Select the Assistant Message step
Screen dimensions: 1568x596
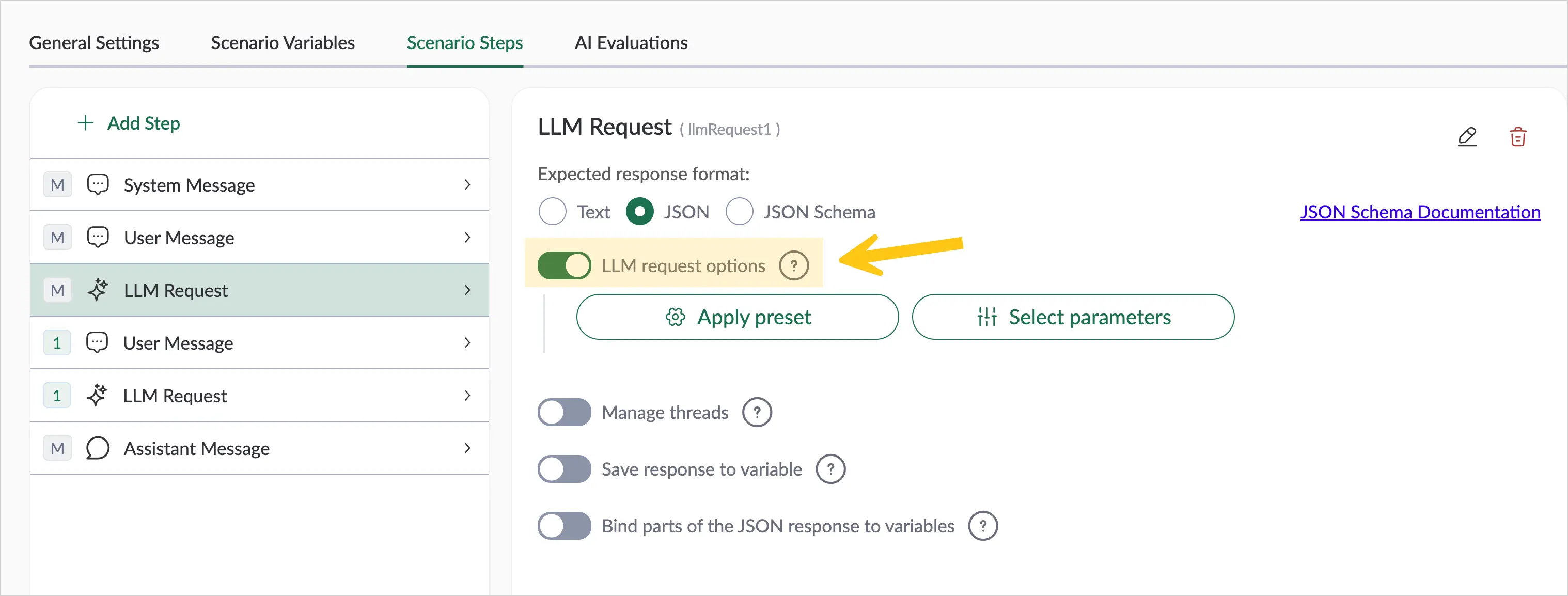point(259,448)
